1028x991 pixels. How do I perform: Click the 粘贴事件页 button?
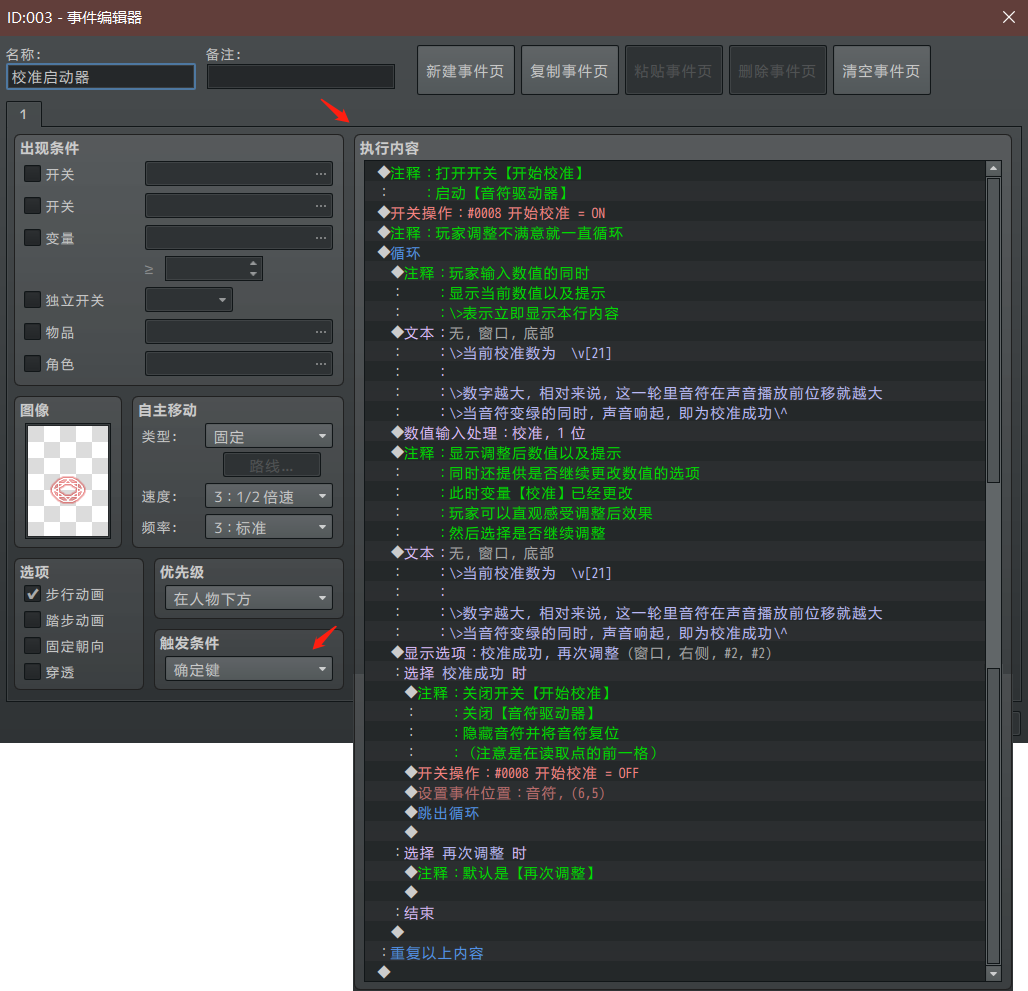(x=674, y=70)
